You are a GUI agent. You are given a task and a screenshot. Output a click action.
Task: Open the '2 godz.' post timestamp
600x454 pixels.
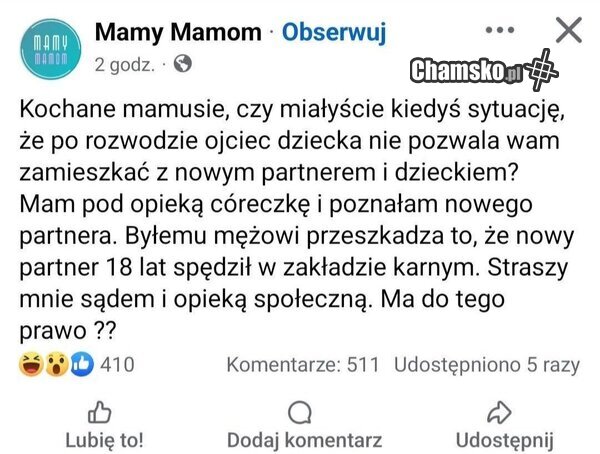click(x=124, y=65)
